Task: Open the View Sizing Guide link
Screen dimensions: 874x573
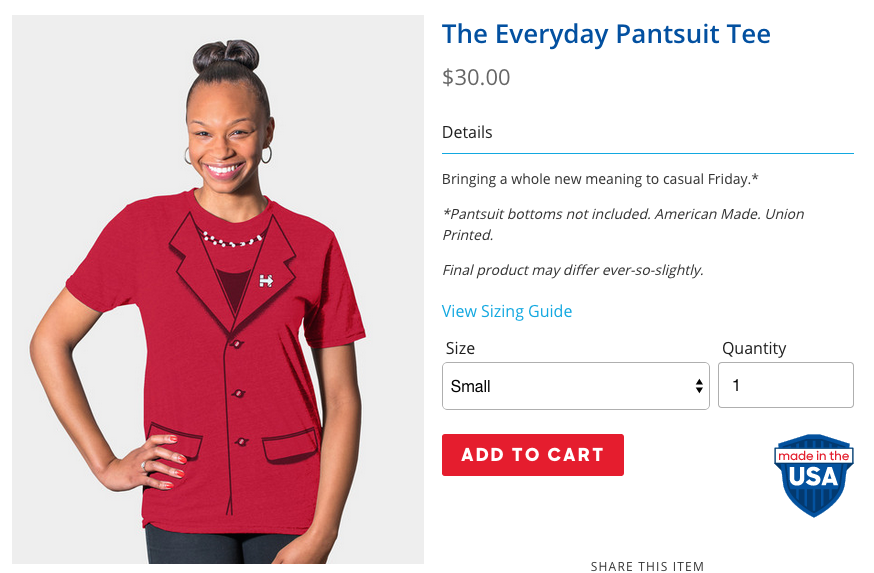Action: [507, 311]
